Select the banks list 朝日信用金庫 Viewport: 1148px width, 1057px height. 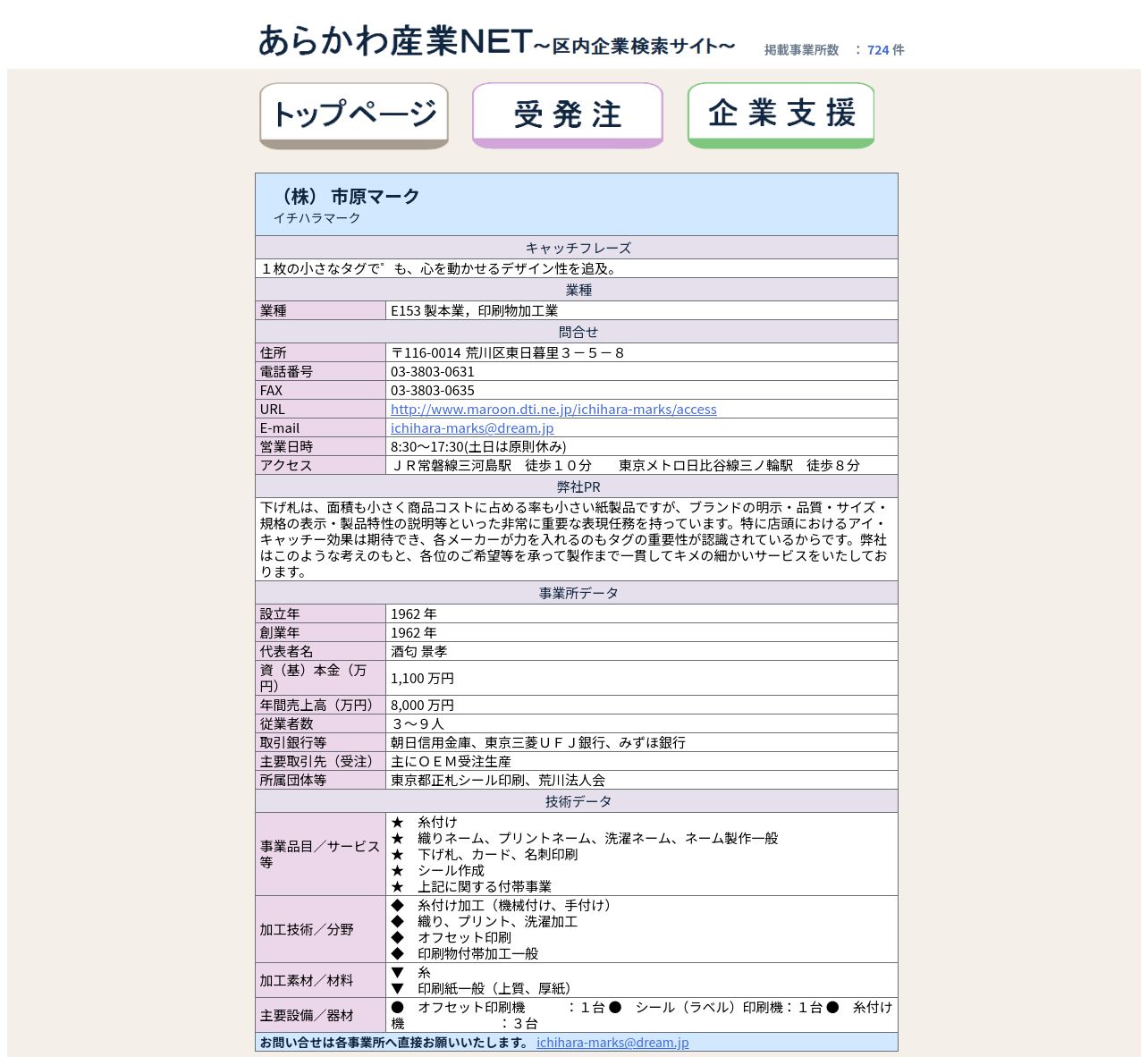(x=538, y=743)
